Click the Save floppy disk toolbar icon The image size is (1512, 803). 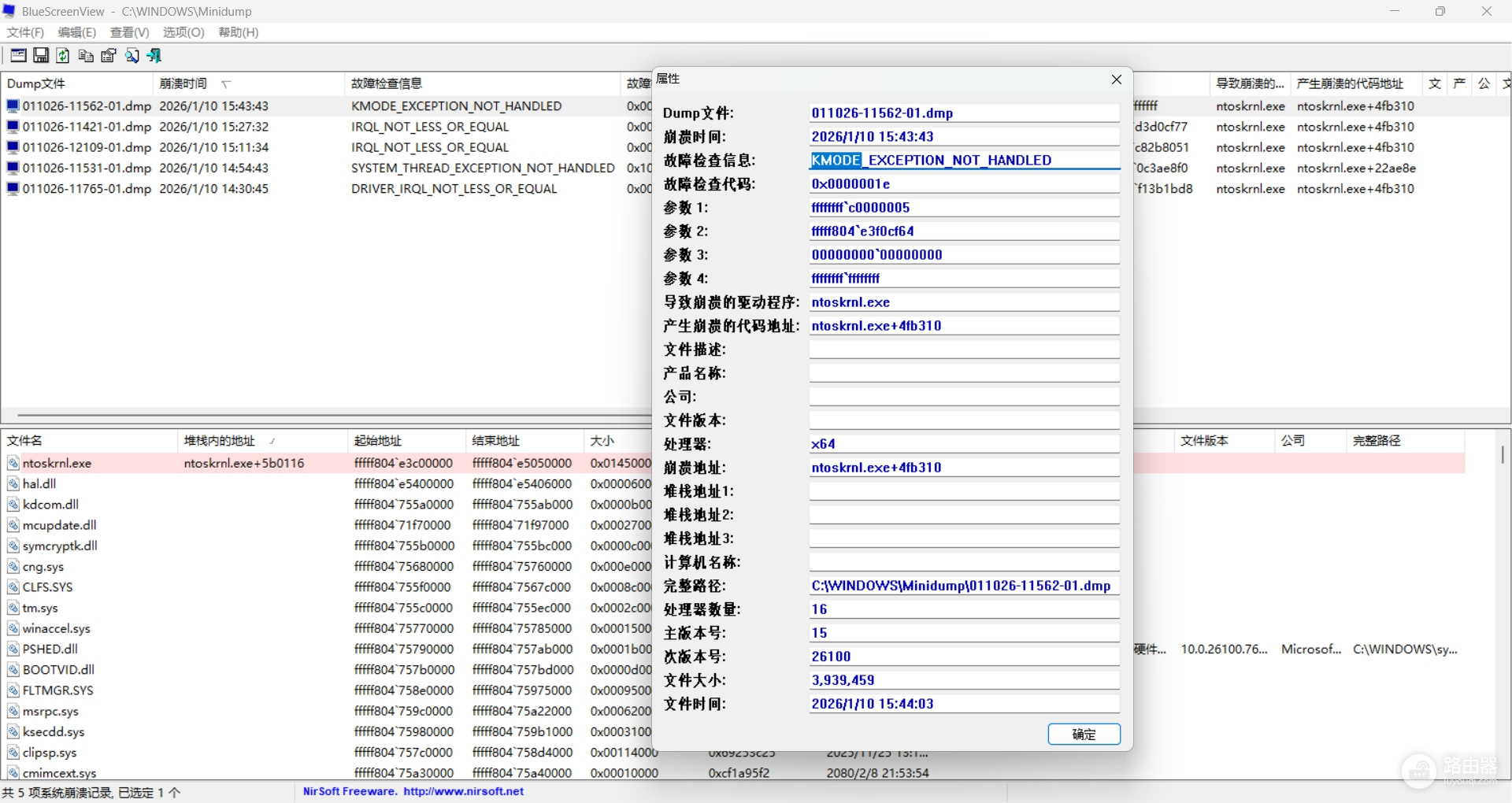[x=41, y=55]
